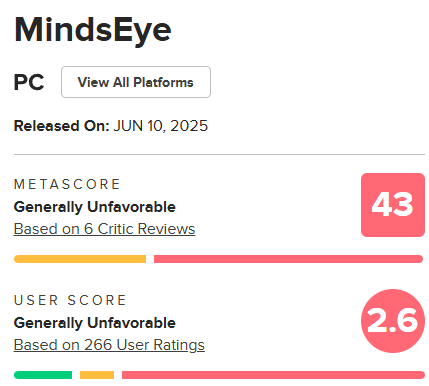The image size is (429, 386).
Task: Click the round 2.6 user score badge
Action: click(393, 321)
